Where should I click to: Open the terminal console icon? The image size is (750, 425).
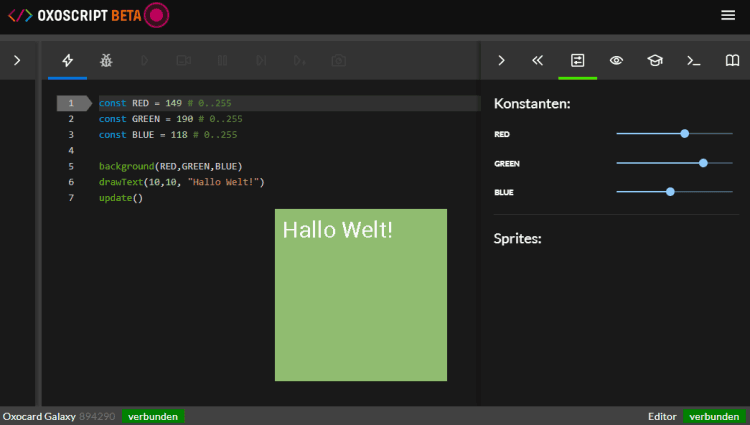coord(693,61)
